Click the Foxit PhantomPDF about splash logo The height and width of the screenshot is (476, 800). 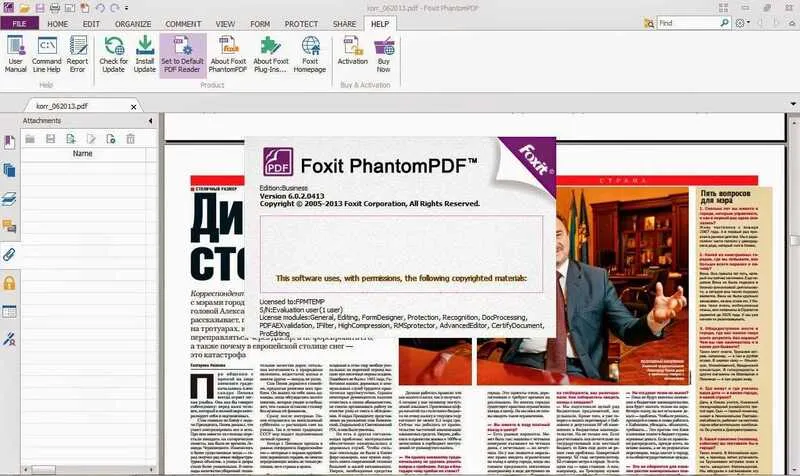(278, 161)
